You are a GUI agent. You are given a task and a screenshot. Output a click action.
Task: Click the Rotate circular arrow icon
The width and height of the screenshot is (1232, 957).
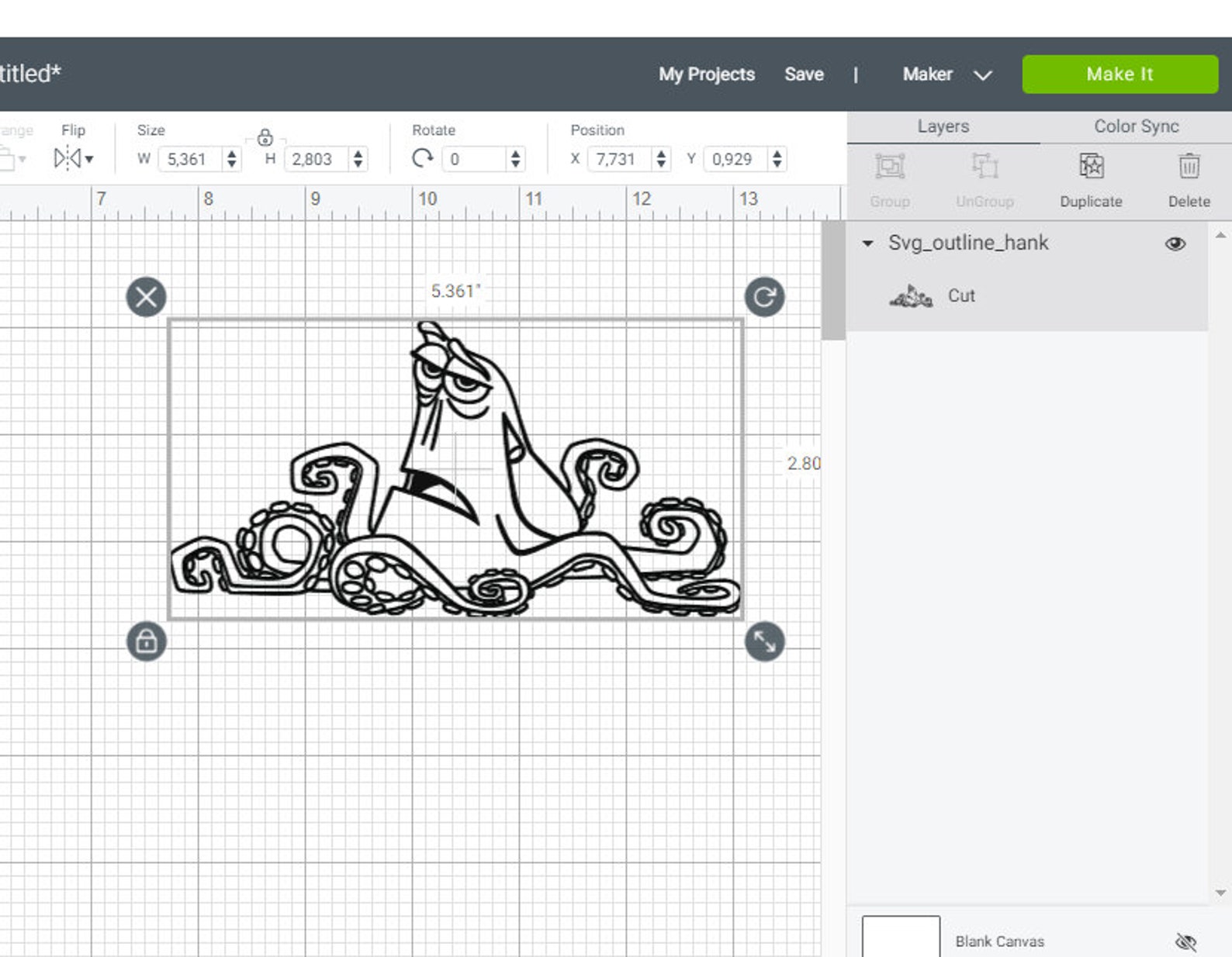[x=422, y=158]
